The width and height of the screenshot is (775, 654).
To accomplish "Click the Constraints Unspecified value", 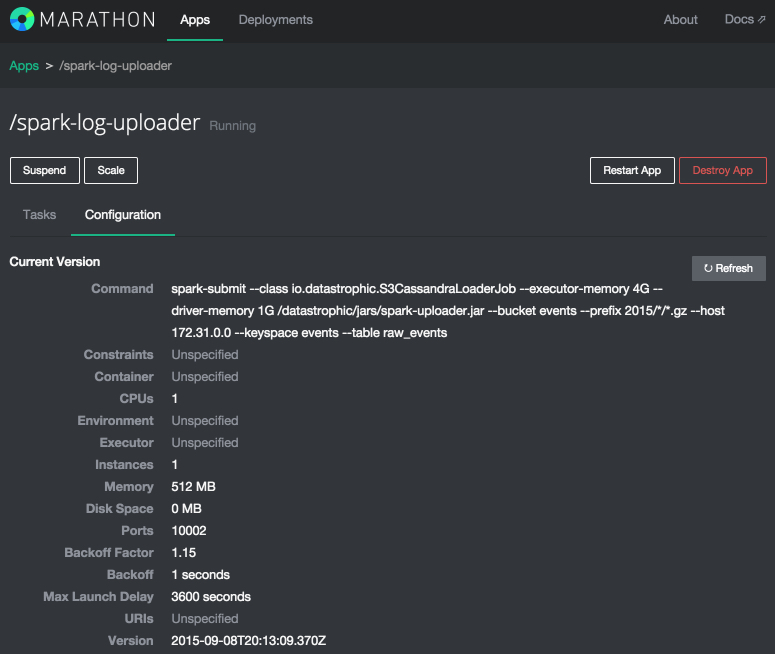I will click(205, 354).
